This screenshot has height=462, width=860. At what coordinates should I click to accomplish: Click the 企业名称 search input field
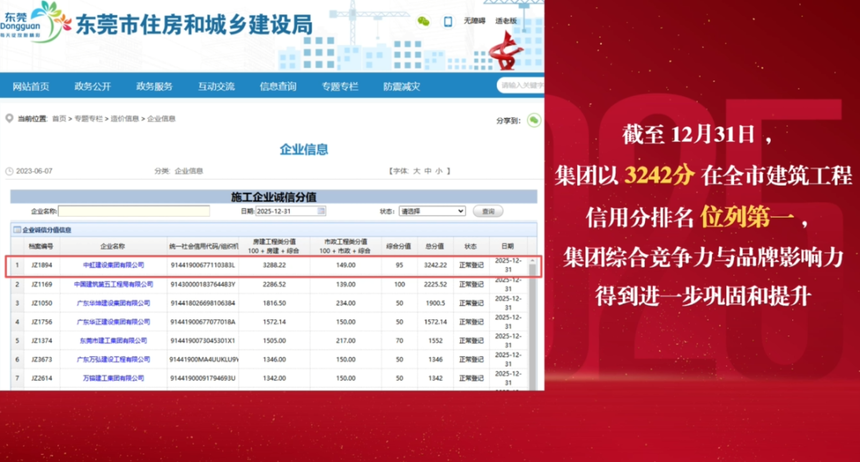pyautogui.click(x=134, y=211)
